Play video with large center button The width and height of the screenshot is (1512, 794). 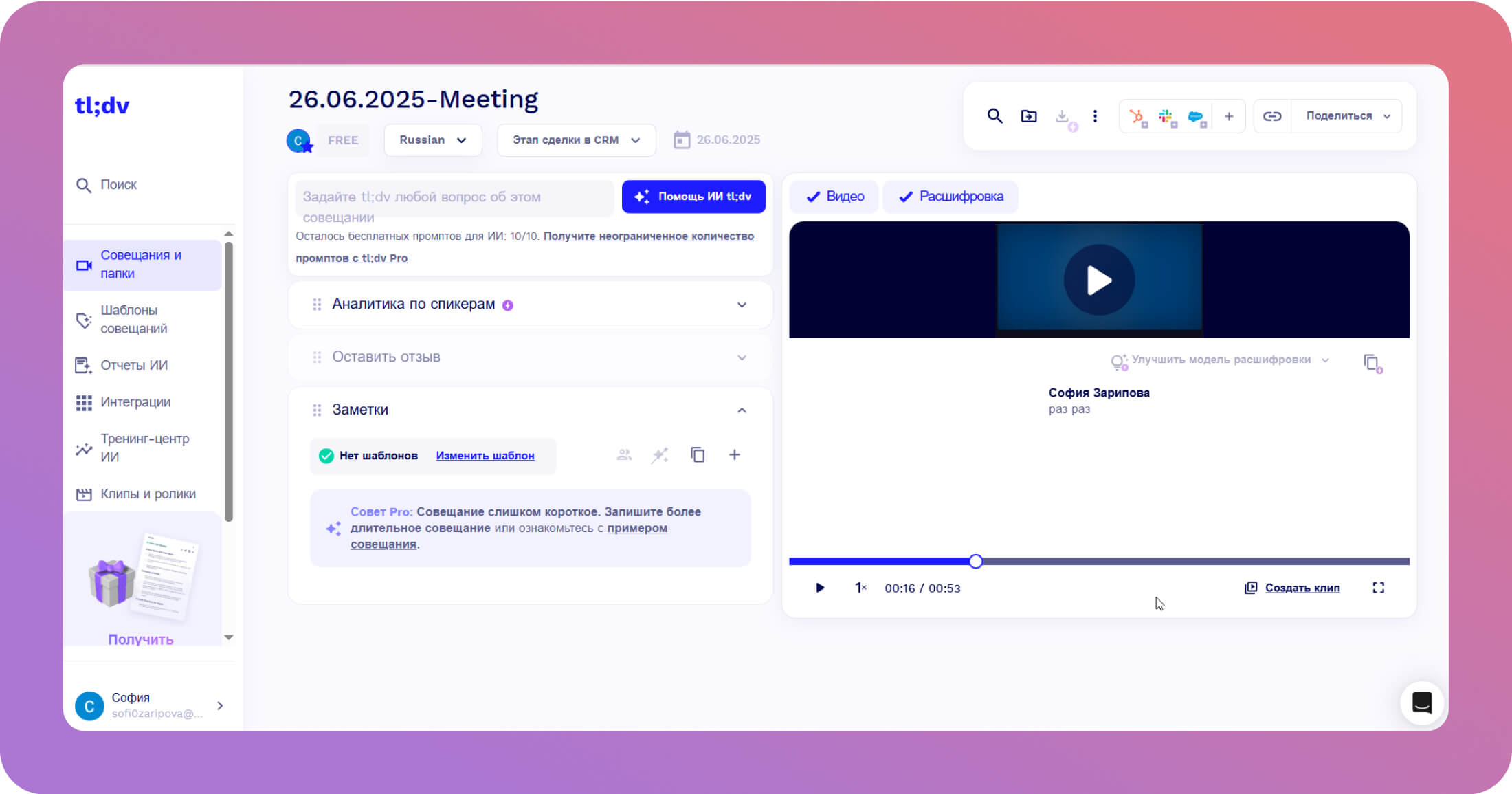pyautogui.click(x=1099, y=280)
